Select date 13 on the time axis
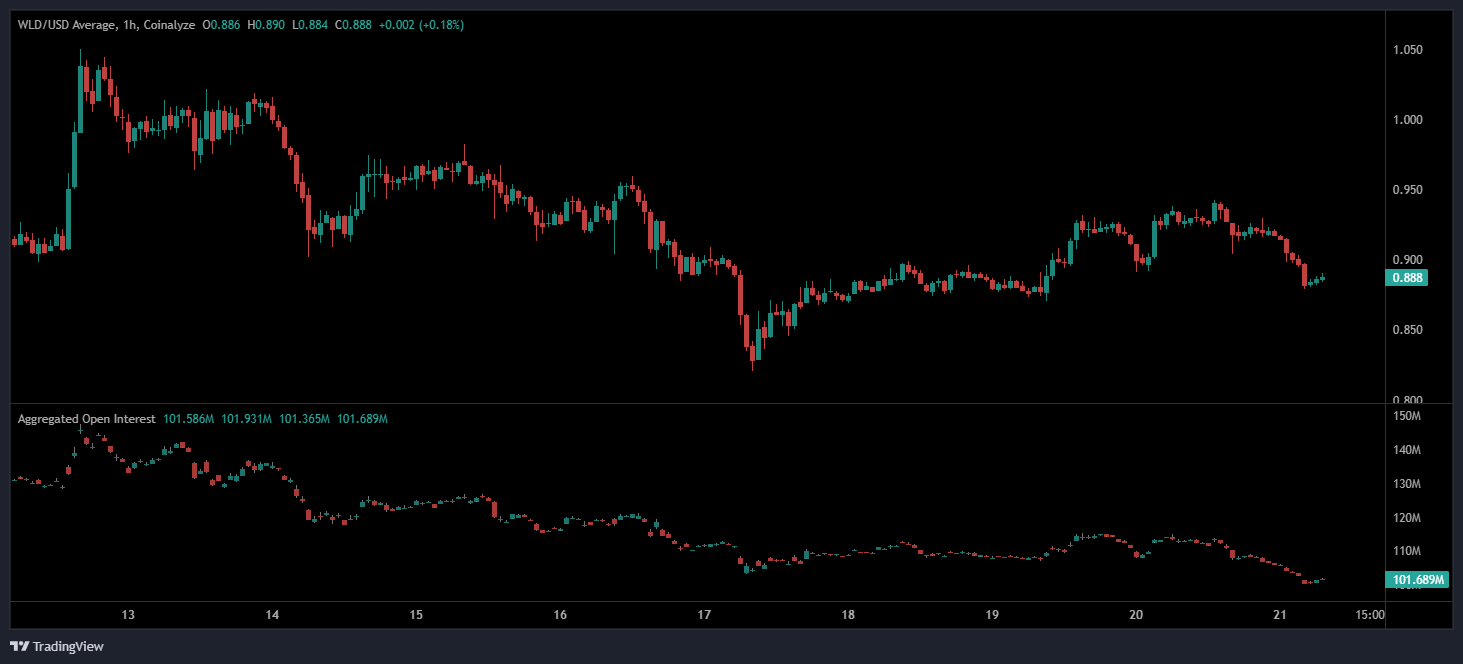This screenshot has width=1463, height=664. pyautogui.click(x=128, y=615)
